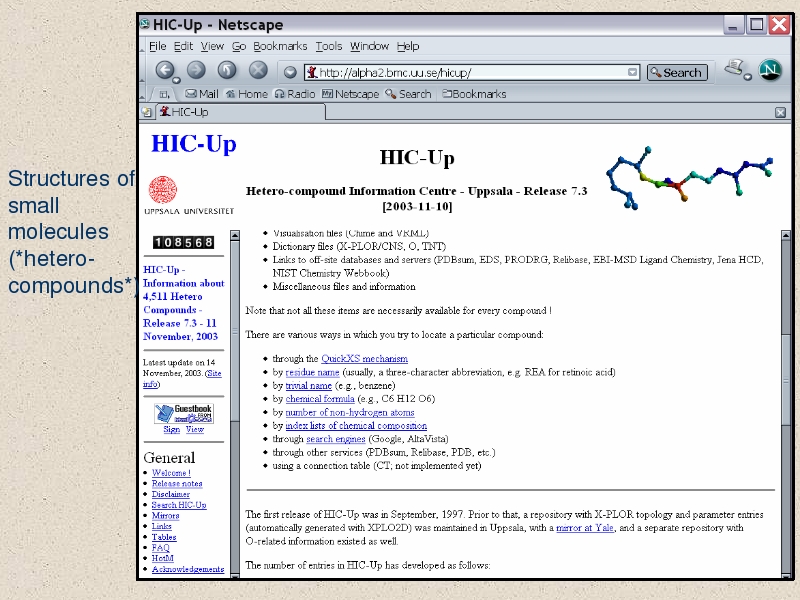Click the round icon left of the address bar
Screen dimensions: 800x600
[290, 72]
